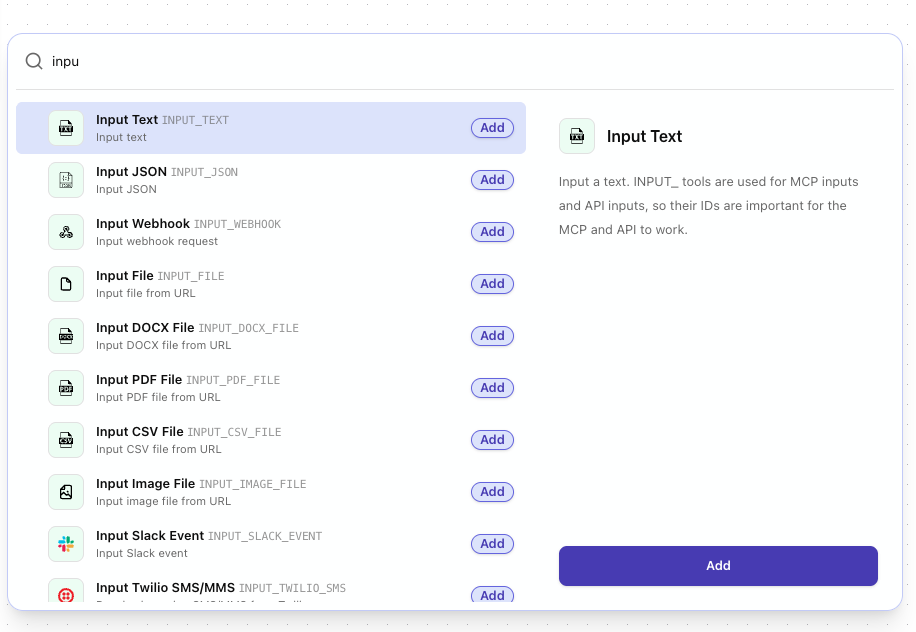Click the Input File document icon

[x=66, y=284]
